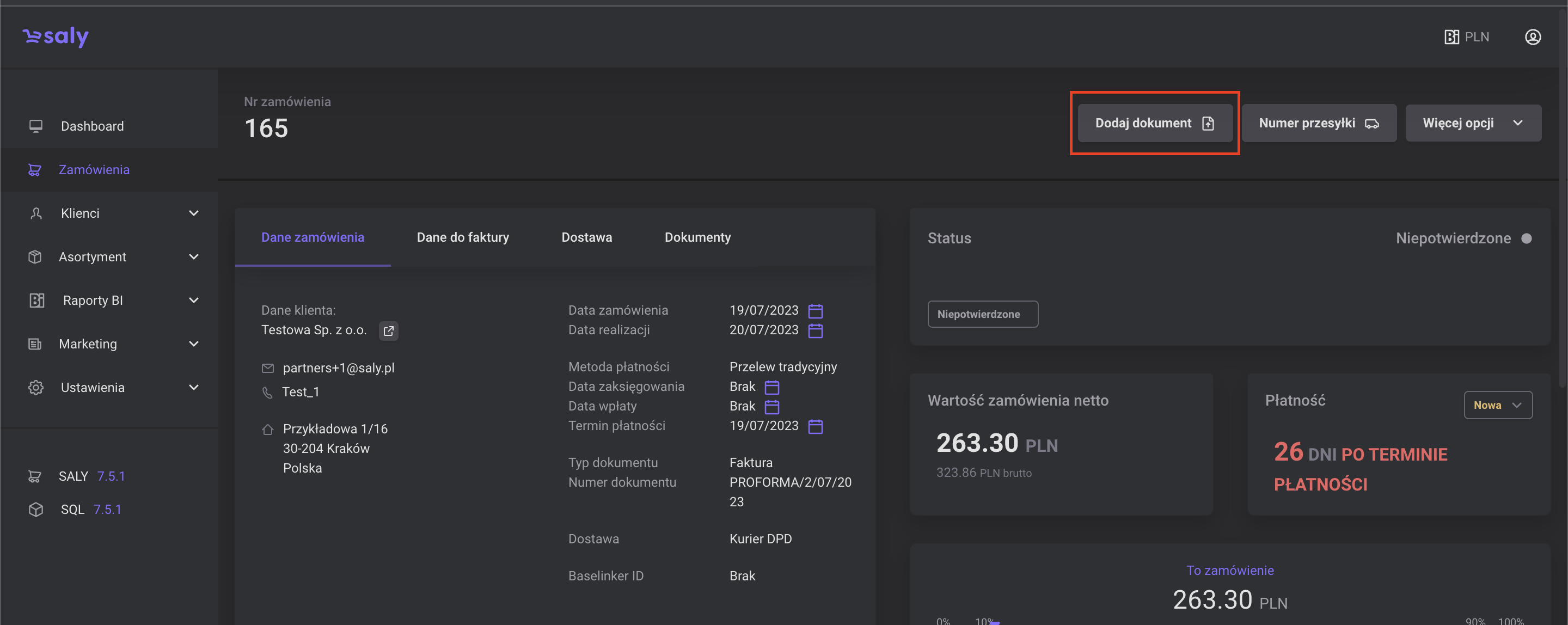Image resolution: width=1568 pixels, height=625 pixels.
Task: Switch to the Dokumenty tab
Action: pyautogui.click(x=697, y=237)
